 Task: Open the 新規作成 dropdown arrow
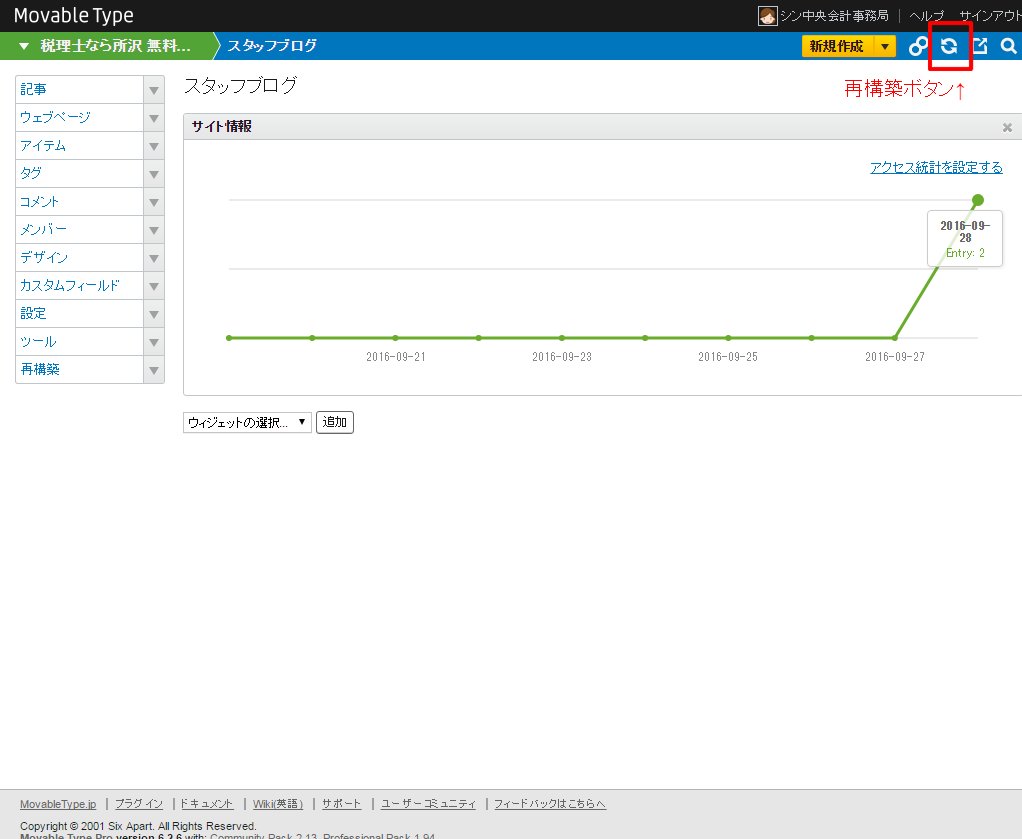pyautogui.click(x=885, y=46)
